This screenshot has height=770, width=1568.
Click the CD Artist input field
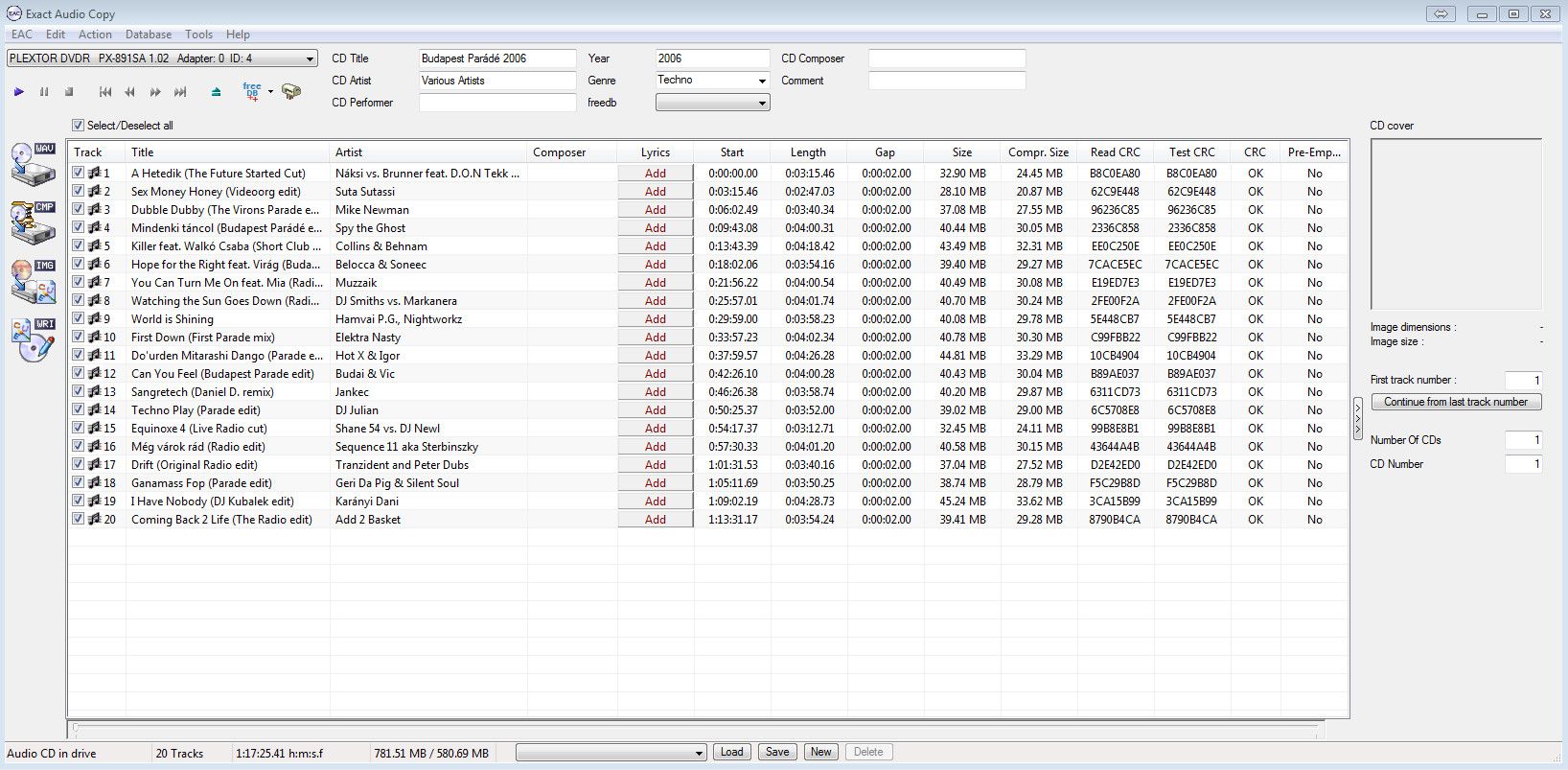tap(497, 81)
